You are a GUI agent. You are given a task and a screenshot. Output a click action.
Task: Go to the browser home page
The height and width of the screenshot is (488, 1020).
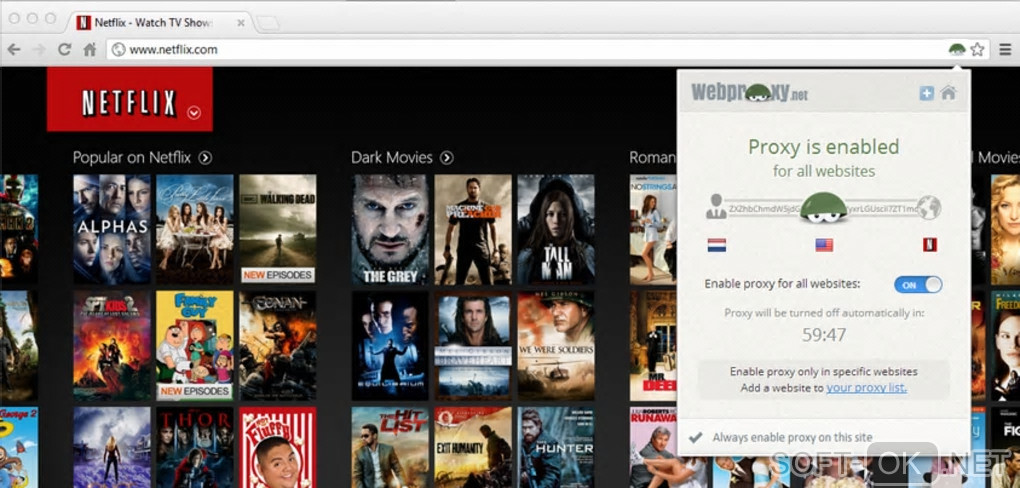point(90,49)
